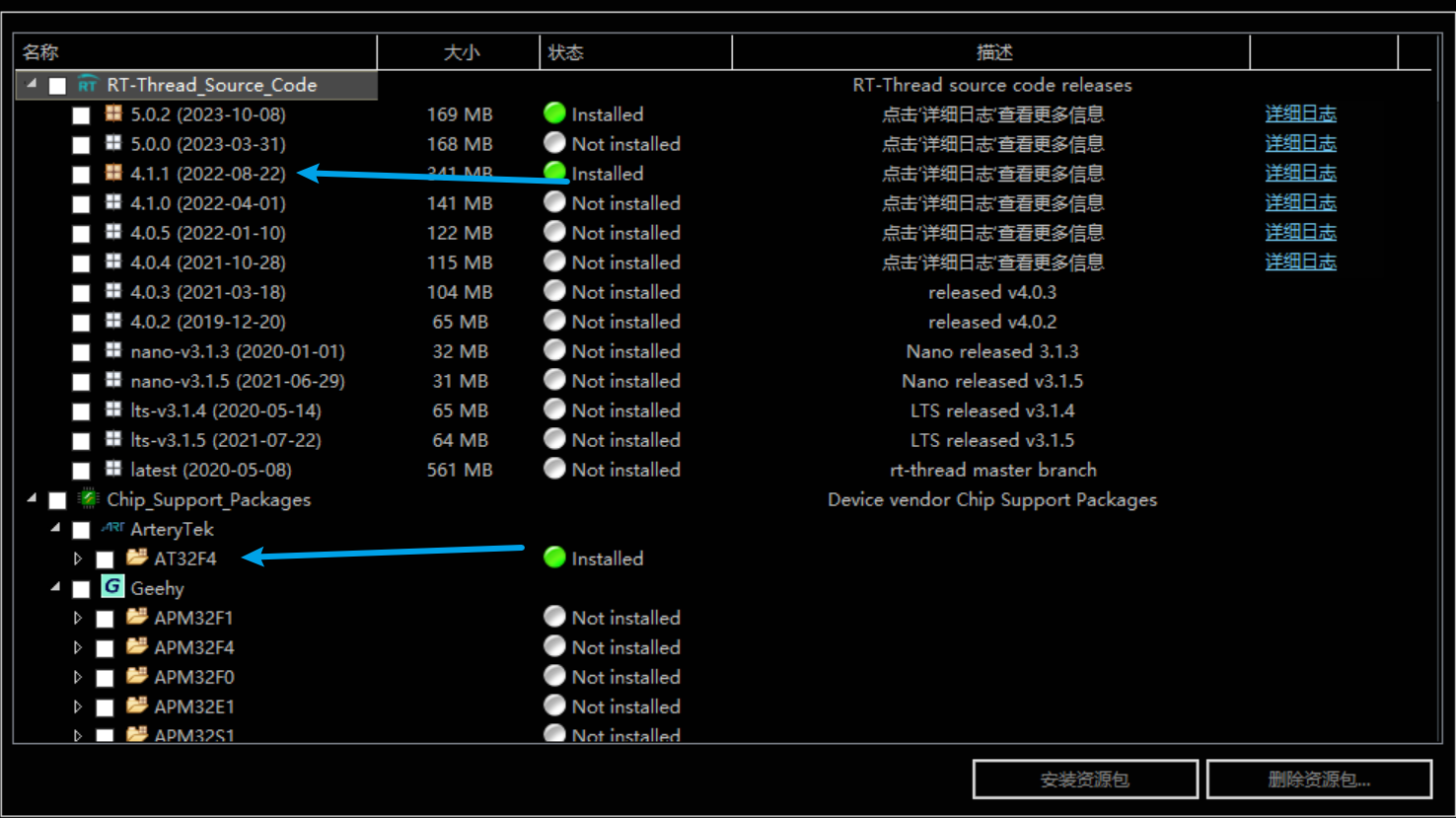Collapse the Chip_Support_Packages tree node

32,498
